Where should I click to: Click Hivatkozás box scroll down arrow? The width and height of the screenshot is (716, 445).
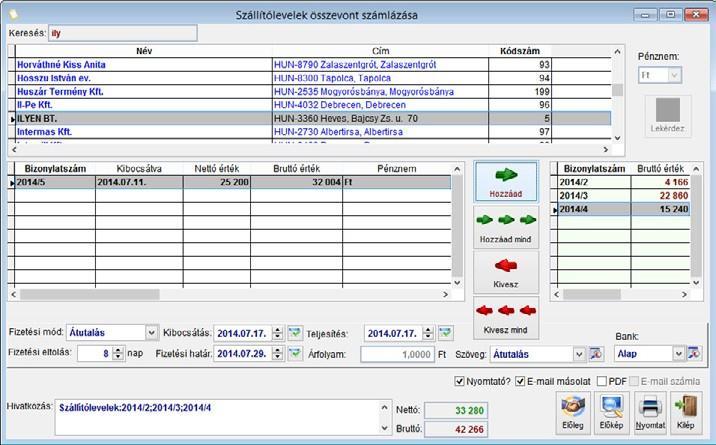point(384,428)
